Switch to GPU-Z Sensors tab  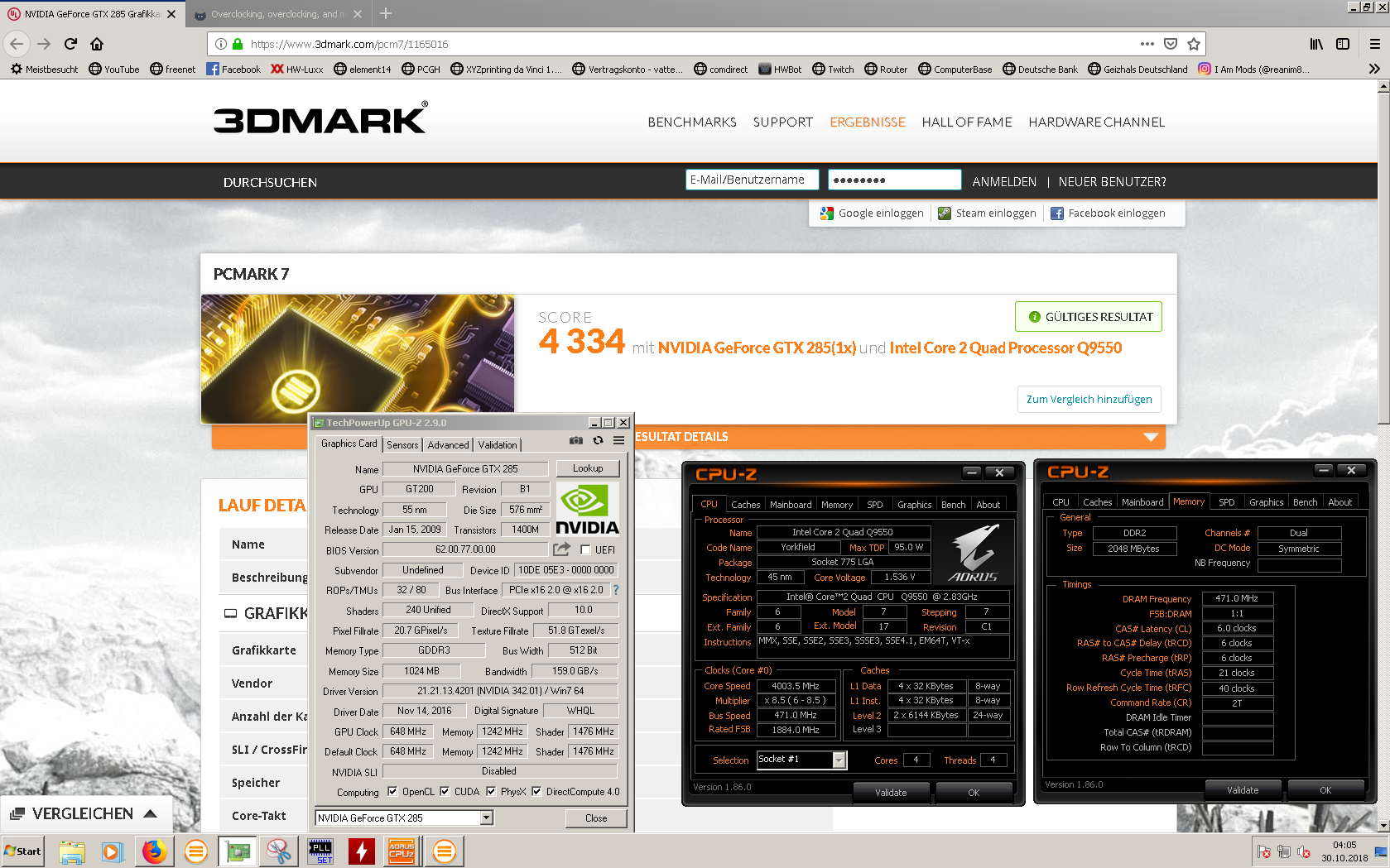pos(402,445)
